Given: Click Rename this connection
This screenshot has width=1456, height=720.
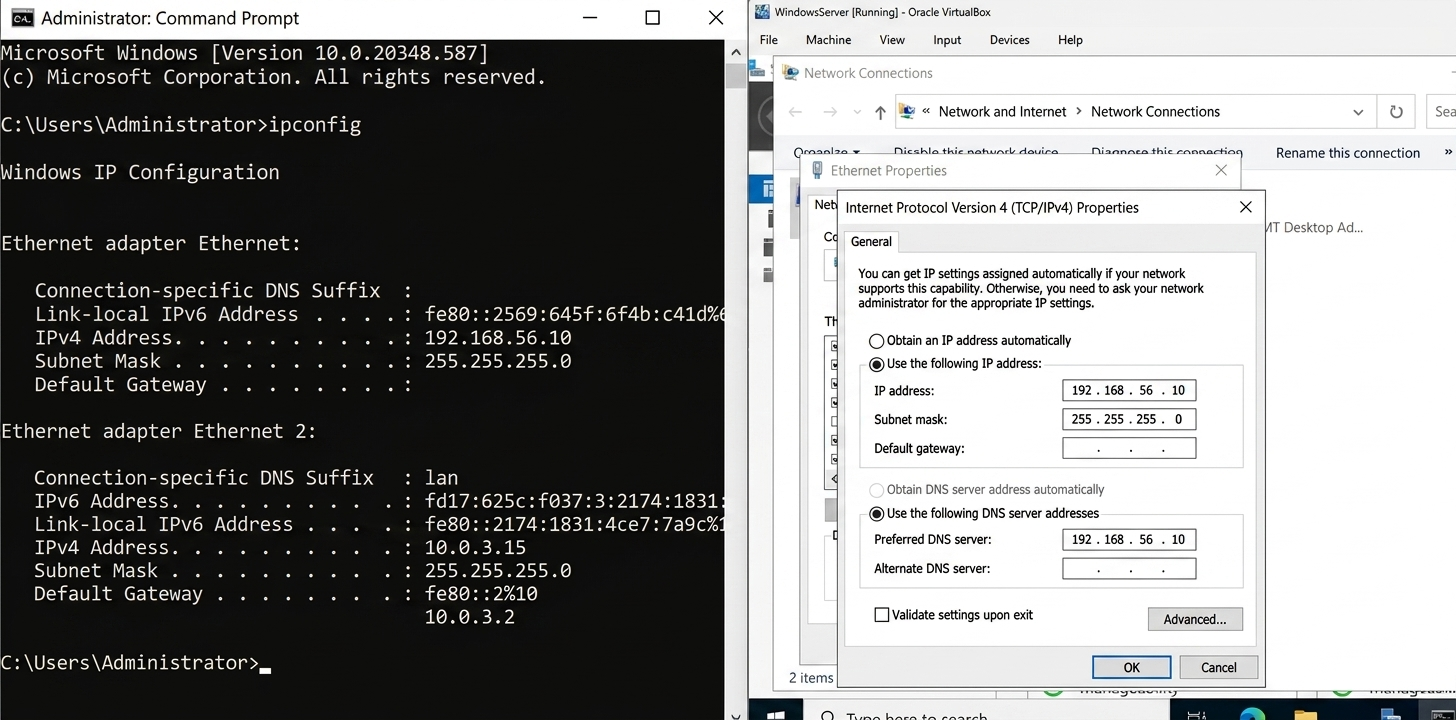Looking at the screenshot, I should [1347, 153].
